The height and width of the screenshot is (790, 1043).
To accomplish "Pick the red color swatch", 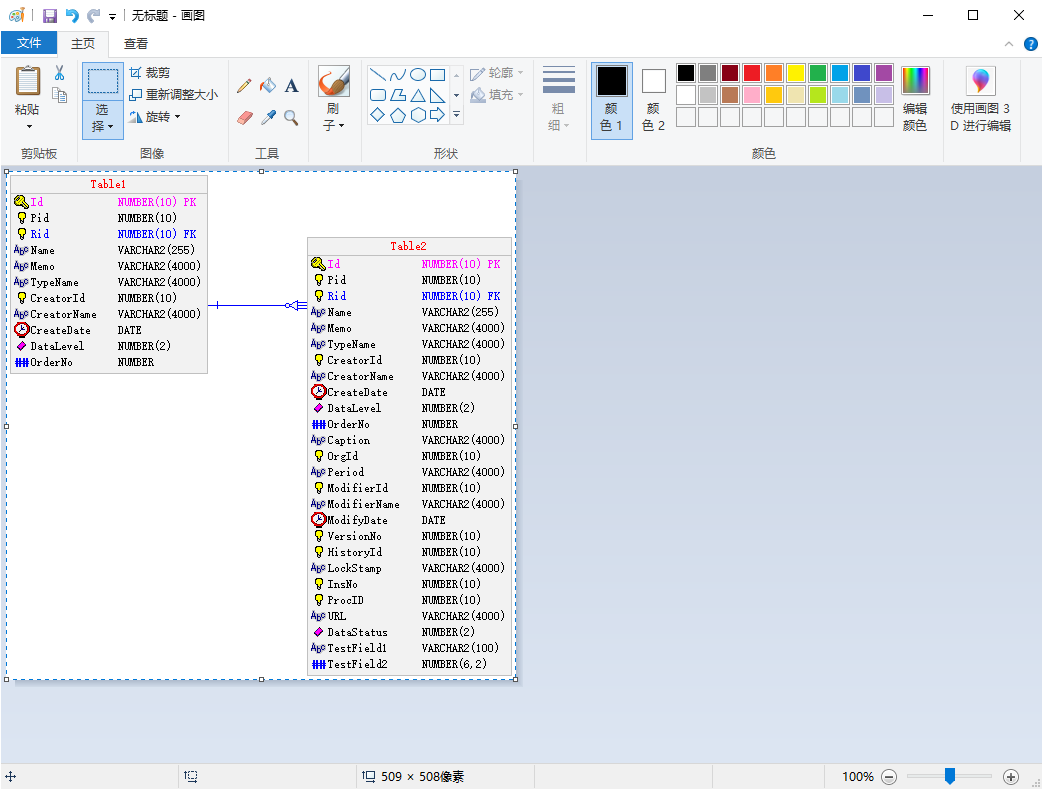I will coord(752,72).
